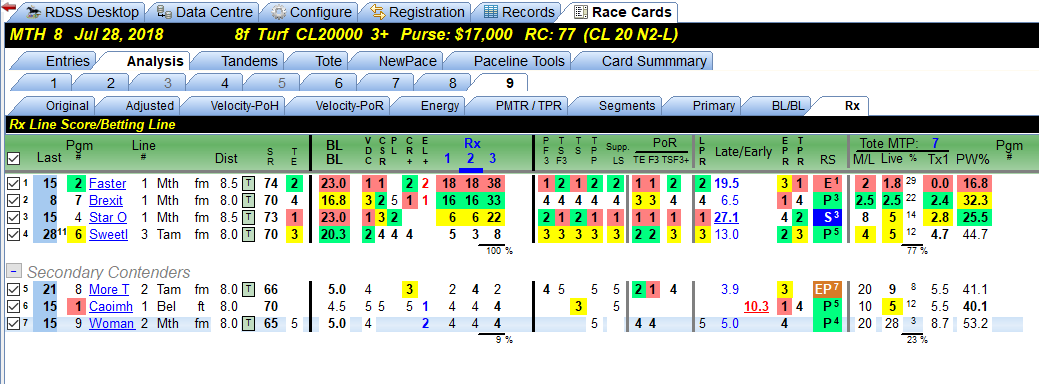Screen dimensions: 1039x384
Task: Toggle the select-all checkbox in header
Action: 12,158
